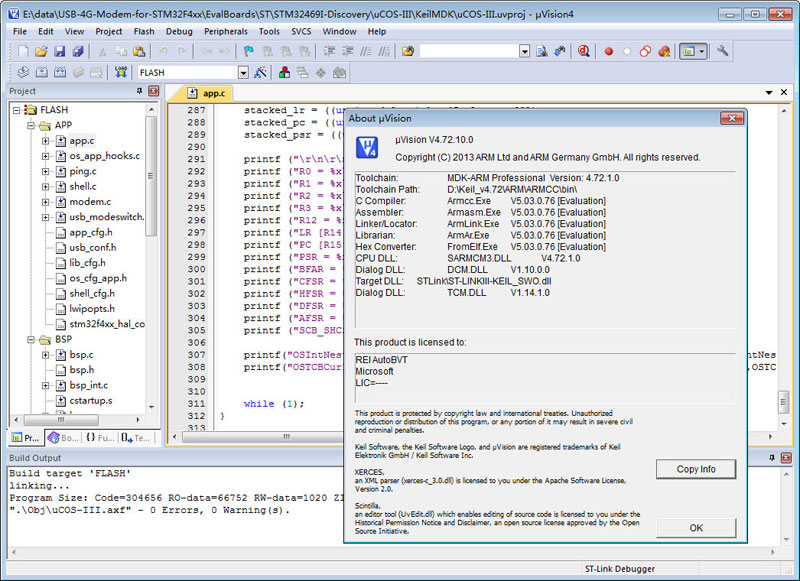Click the Open file folder icon
Image resolution: width=800 pixels, height=581 pixels.
tap(41, 51)
